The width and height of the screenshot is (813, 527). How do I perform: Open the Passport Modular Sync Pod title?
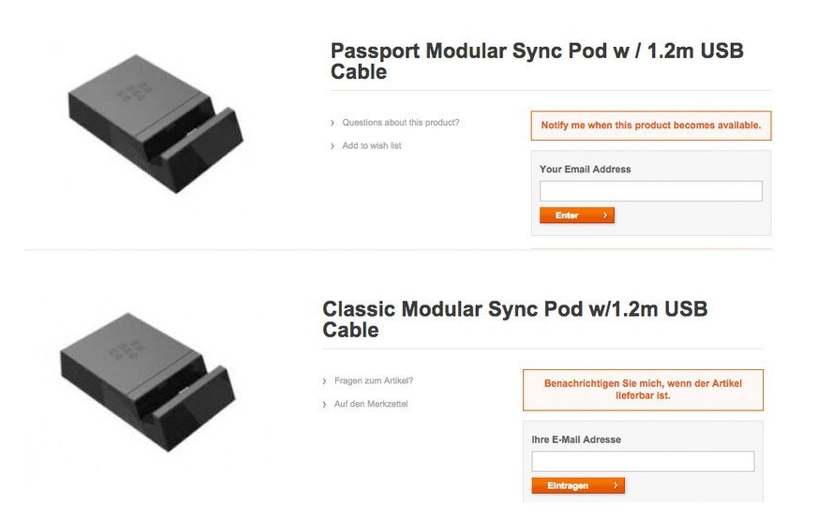536,61
